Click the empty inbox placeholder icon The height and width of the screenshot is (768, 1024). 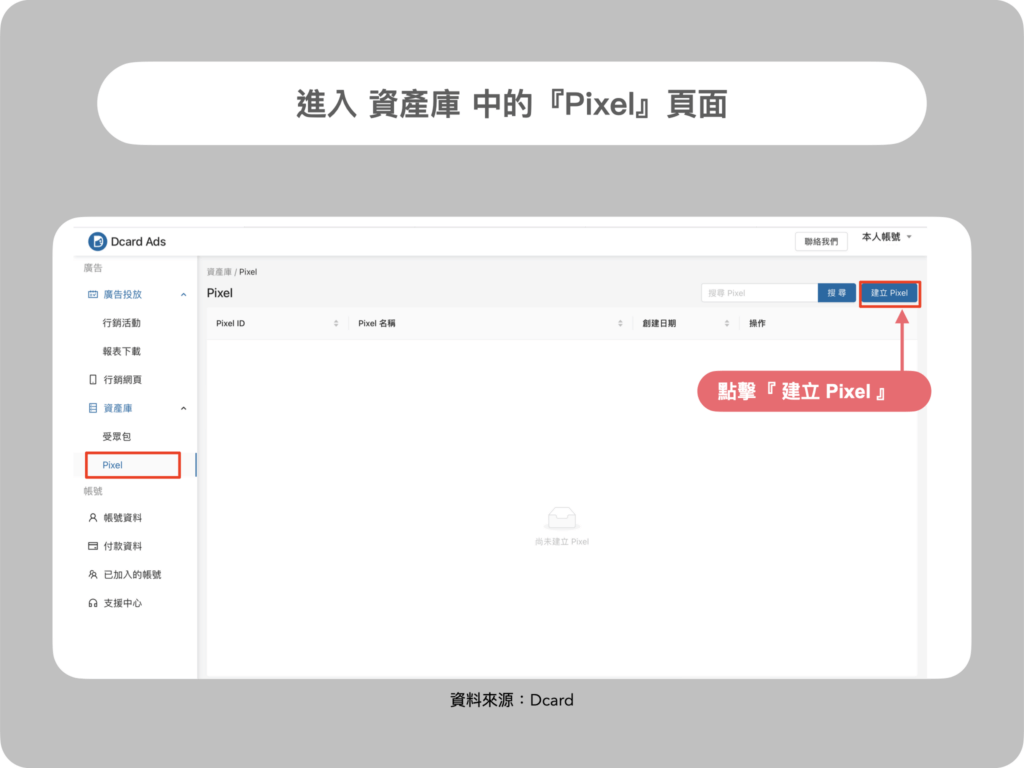tap(562, 518)
